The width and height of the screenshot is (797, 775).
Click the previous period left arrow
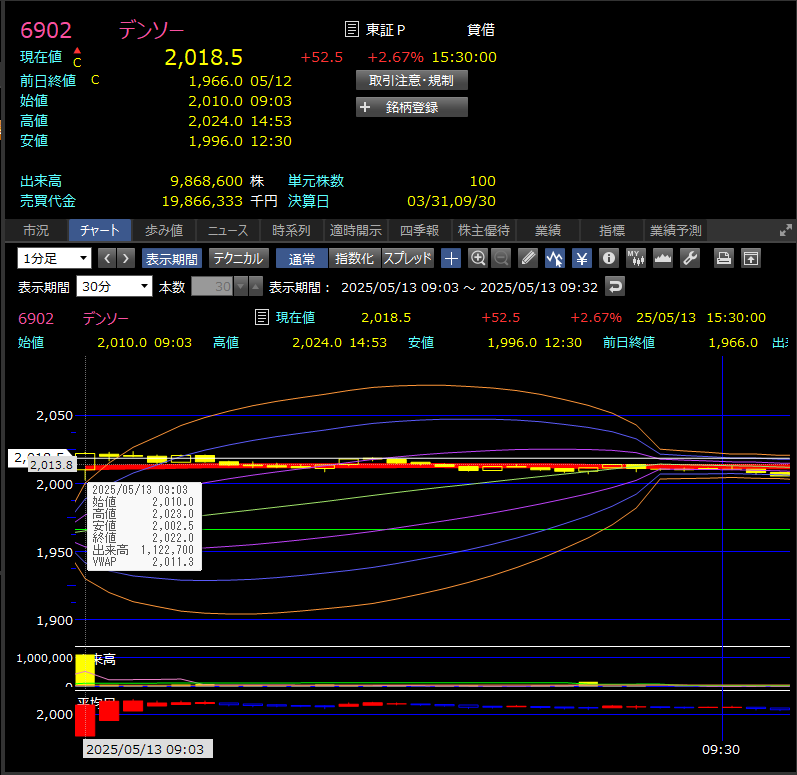coord(107,258)
